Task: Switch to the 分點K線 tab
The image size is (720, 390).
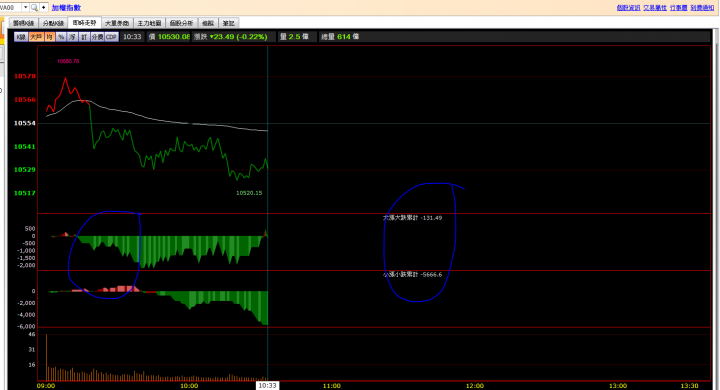Action: click(x=53, y=23)
